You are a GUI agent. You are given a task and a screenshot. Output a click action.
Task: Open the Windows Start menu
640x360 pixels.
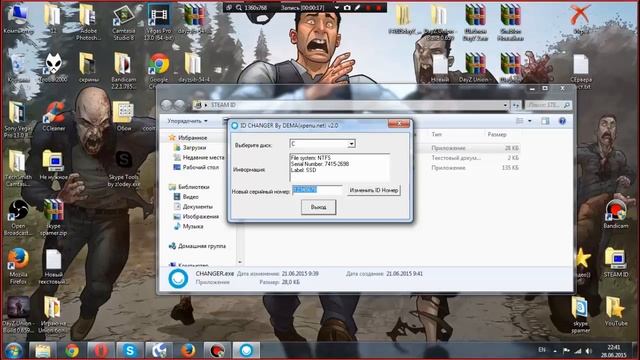click(x=13, y=351)
